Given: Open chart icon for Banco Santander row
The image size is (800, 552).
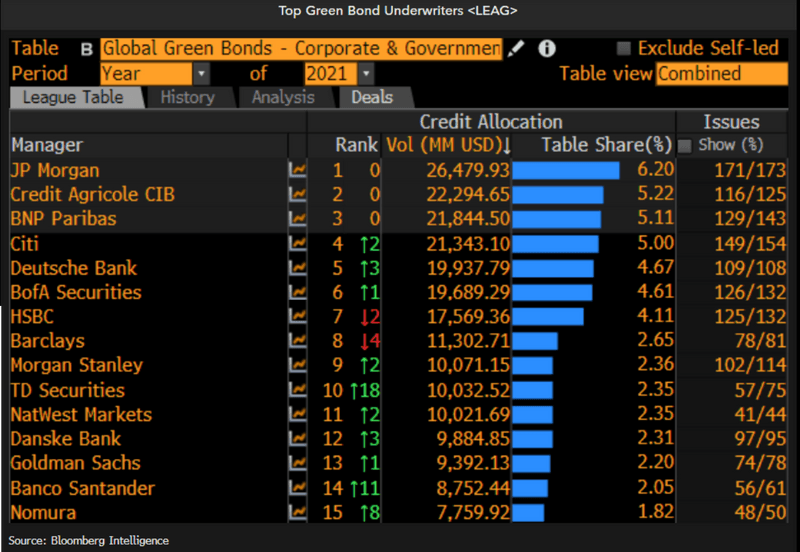Looking at the screenshot, I should (297, 488).
